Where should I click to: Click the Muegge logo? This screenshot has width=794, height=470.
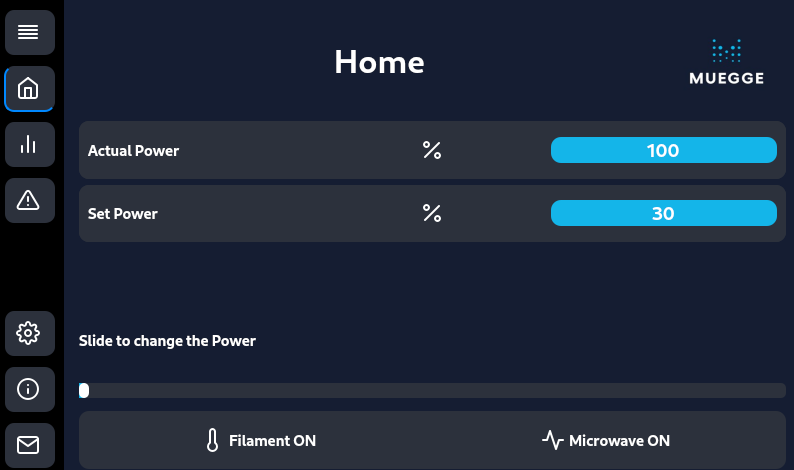[x=727, y=62]
